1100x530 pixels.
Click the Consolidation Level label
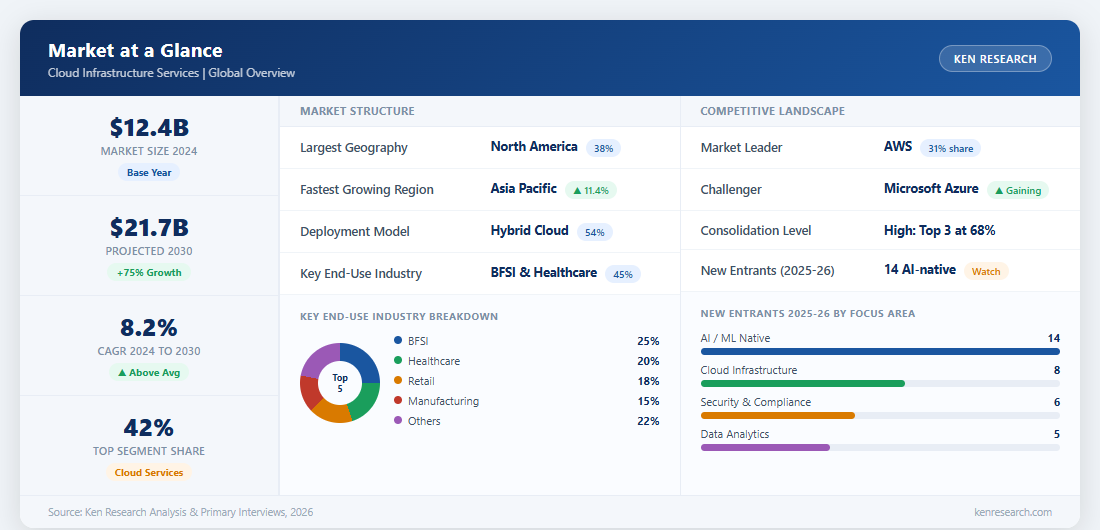point(756,230)
